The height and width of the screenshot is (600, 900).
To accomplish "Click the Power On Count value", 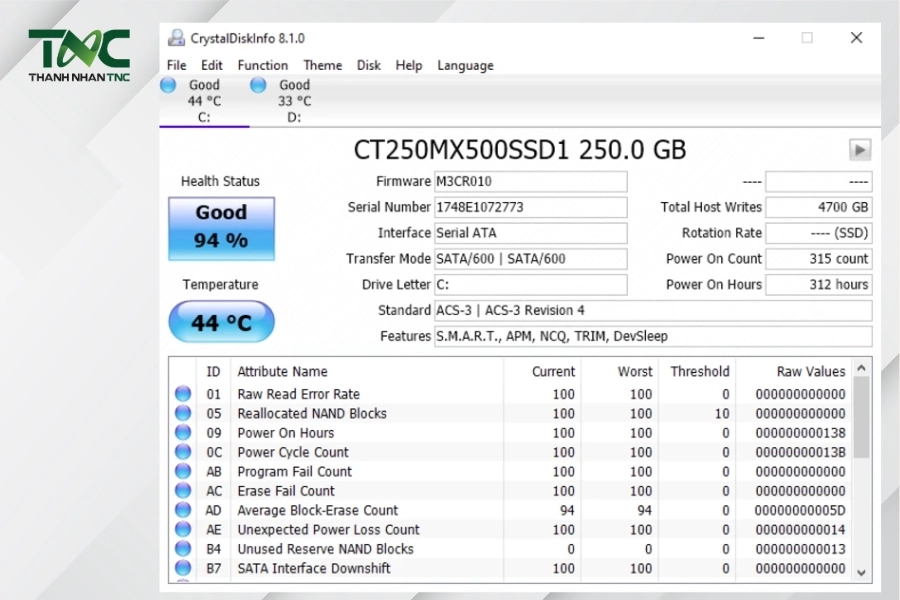I will tap(819, 259).
